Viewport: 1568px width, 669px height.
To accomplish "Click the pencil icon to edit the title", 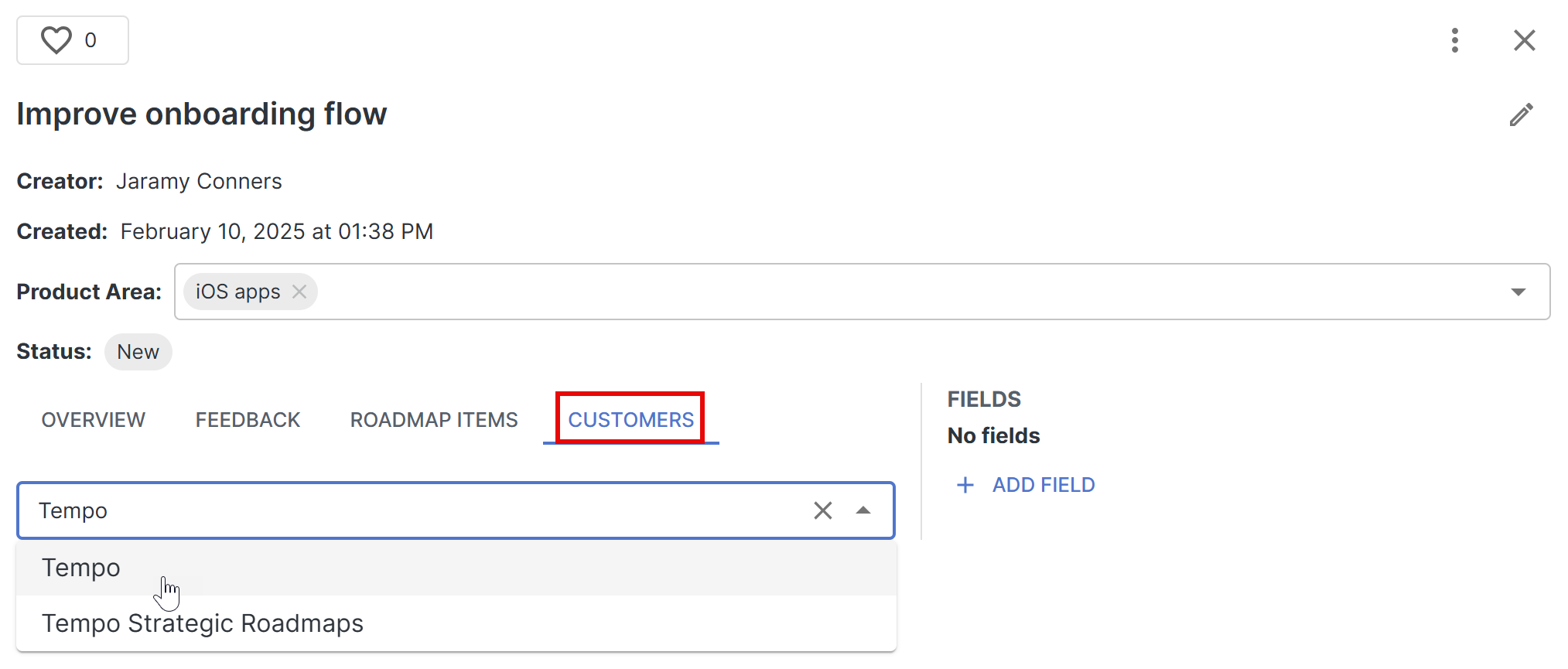I will click(1522, 114).
